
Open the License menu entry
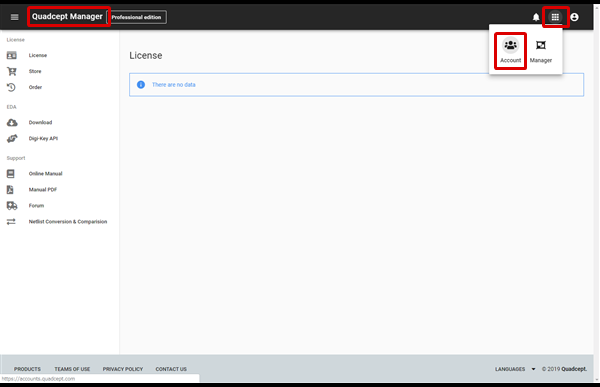(x=38, y=56)
